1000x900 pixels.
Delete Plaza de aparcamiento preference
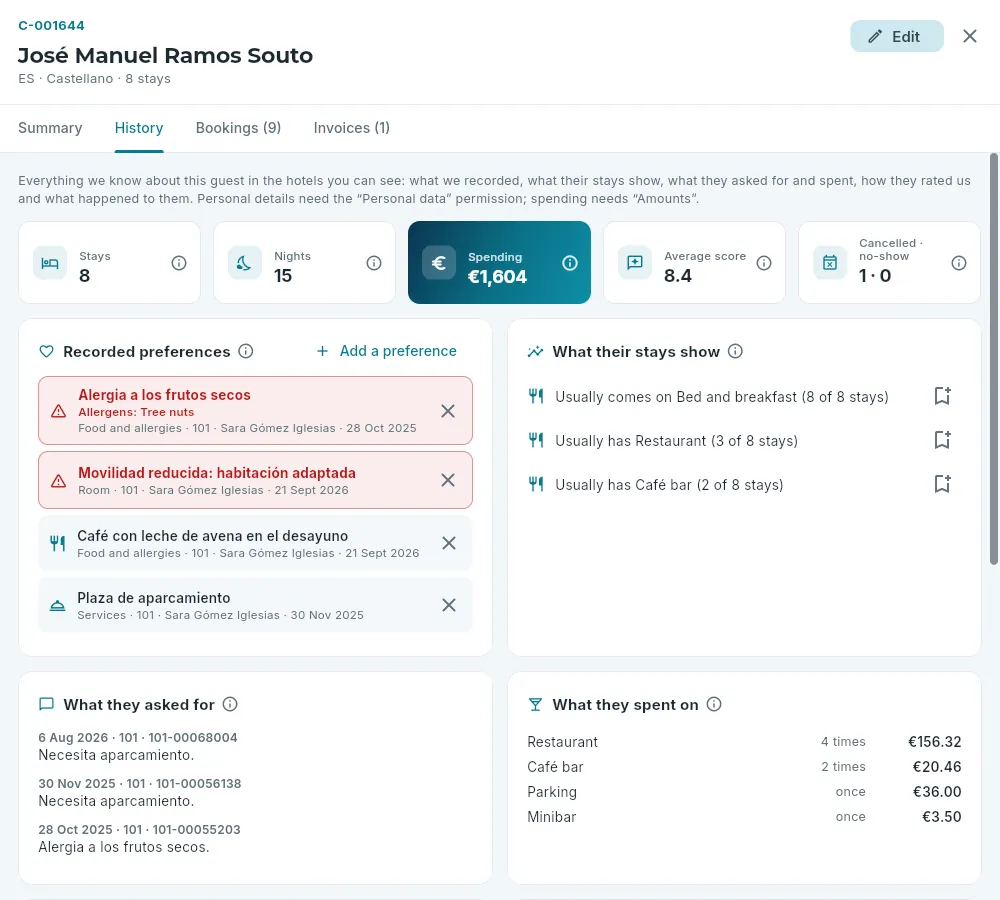[x=449, y=605]
